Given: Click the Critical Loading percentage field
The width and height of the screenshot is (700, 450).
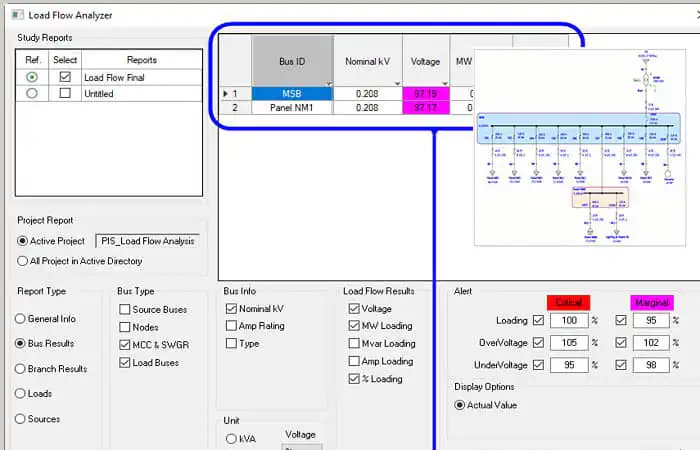Looking at the screenshot, I should pos(569,321).
